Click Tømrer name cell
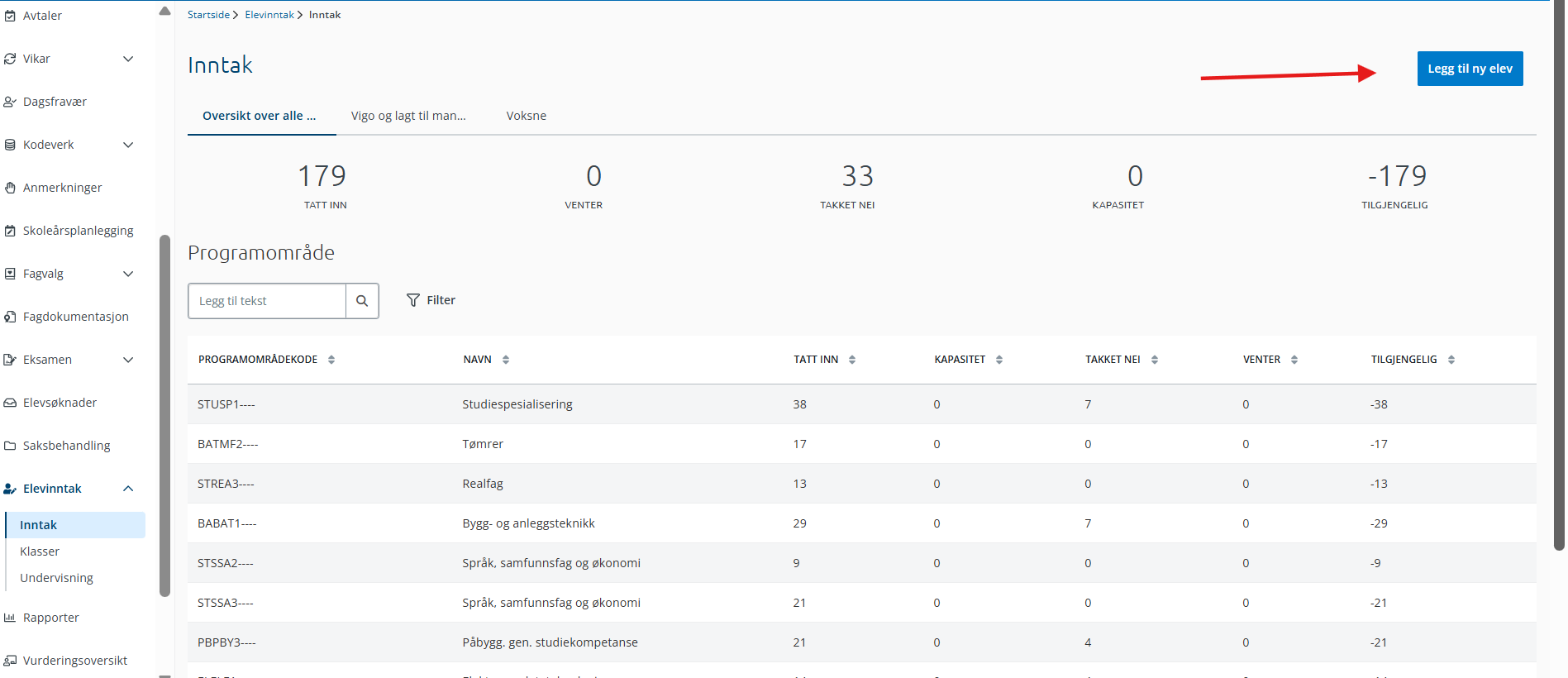The width and height of the screenshot is (1568, 678). click(483, 444)
